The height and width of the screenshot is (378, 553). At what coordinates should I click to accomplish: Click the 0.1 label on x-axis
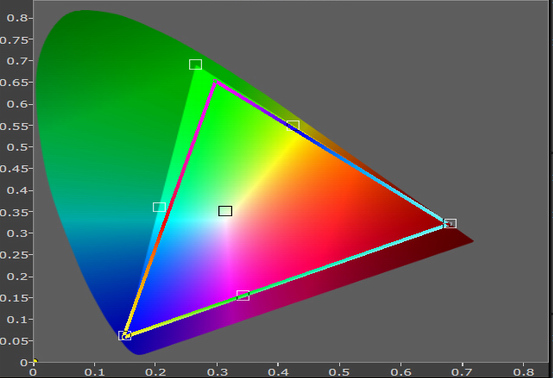click(x=94, y=372)
